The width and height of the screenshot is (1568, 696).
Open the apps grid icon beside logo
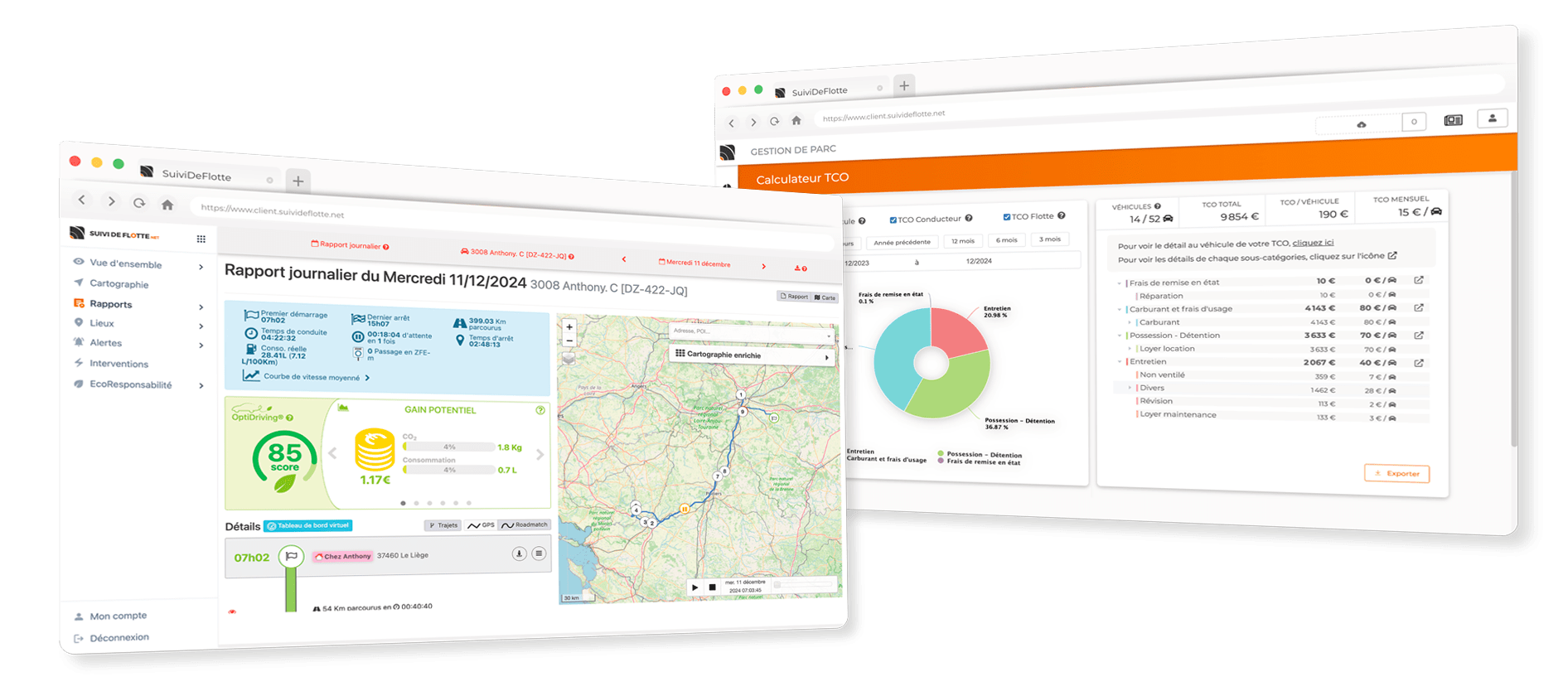point(201,239)
